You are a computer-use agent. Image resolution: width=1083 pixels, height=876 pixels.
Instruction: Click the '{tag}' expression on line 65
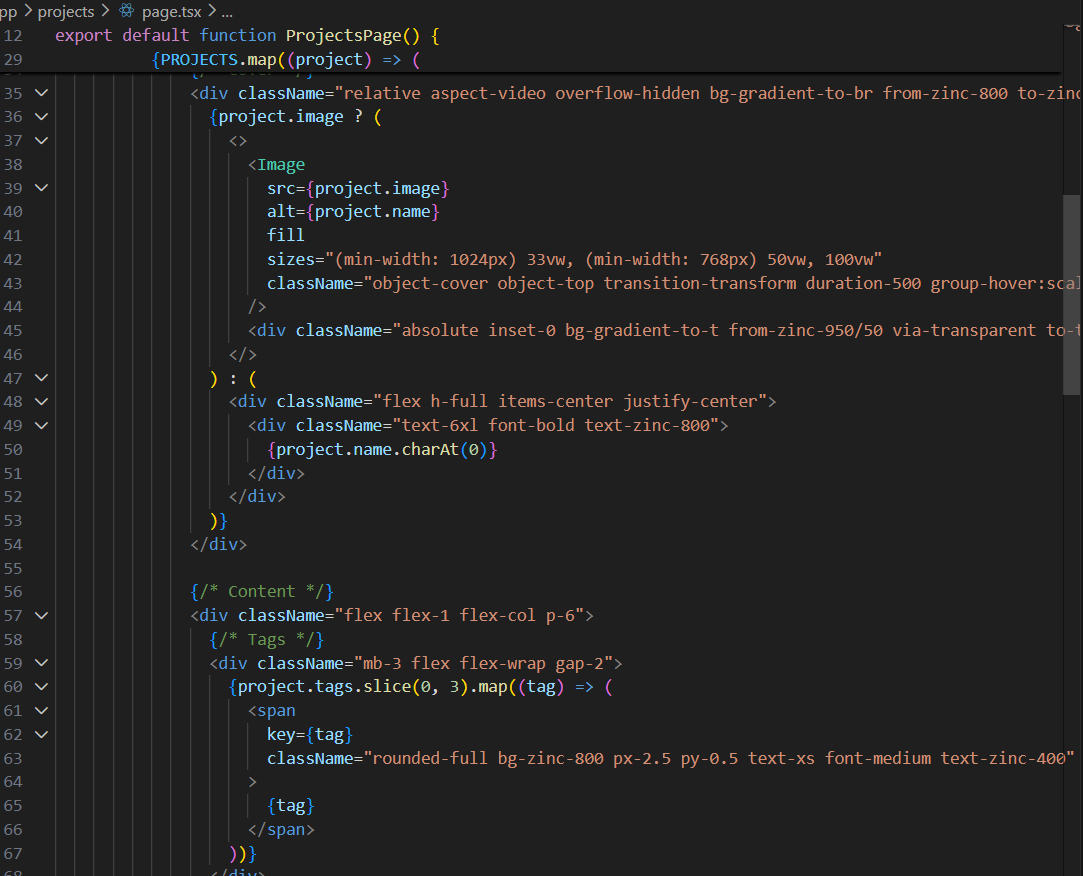pyautogui.click(x=291, y=806)
